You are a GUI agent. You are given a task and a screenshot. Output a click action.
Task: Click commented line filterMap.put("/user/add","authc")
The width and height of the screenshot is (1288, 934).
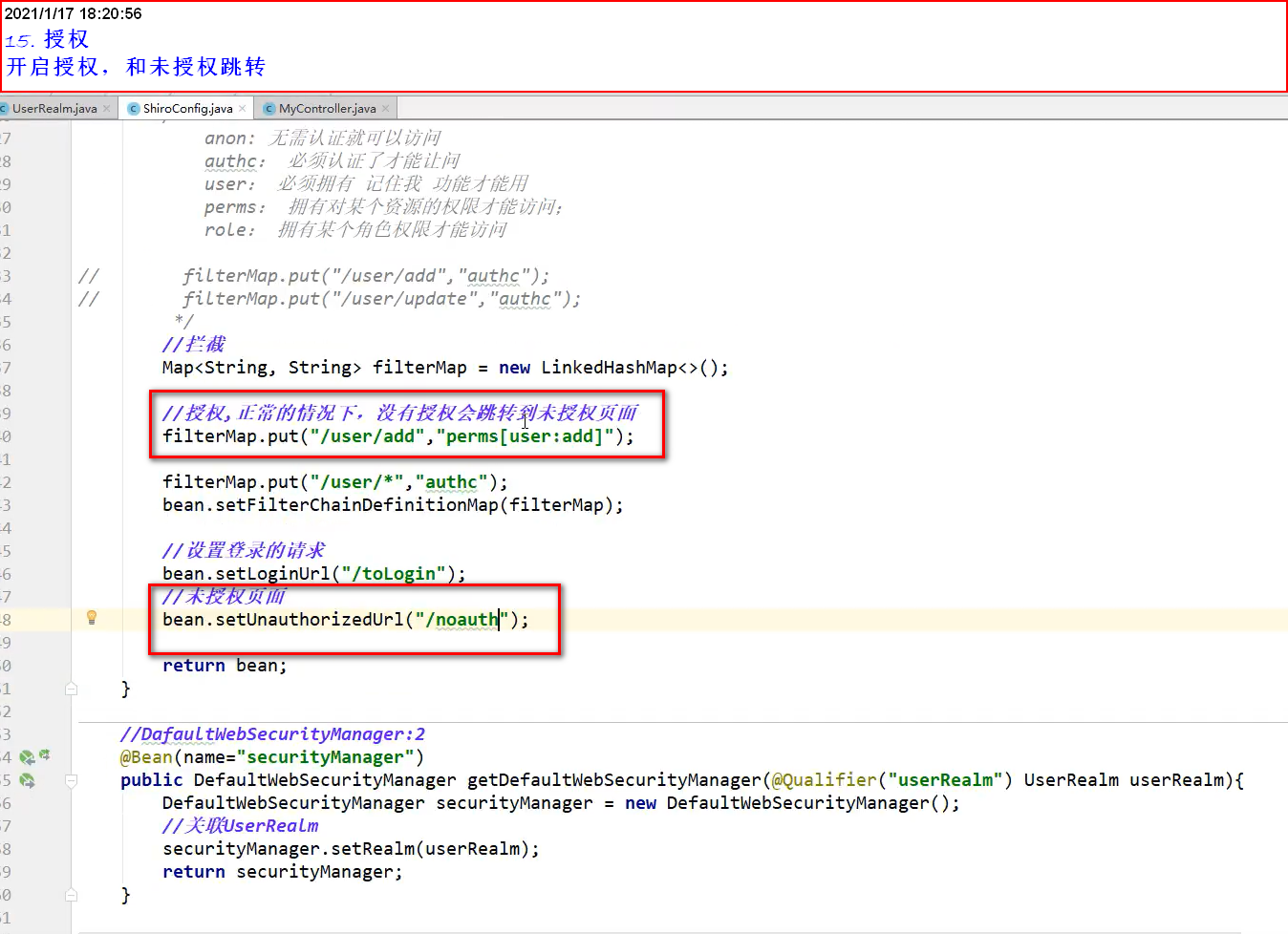(x=366, y=276)
